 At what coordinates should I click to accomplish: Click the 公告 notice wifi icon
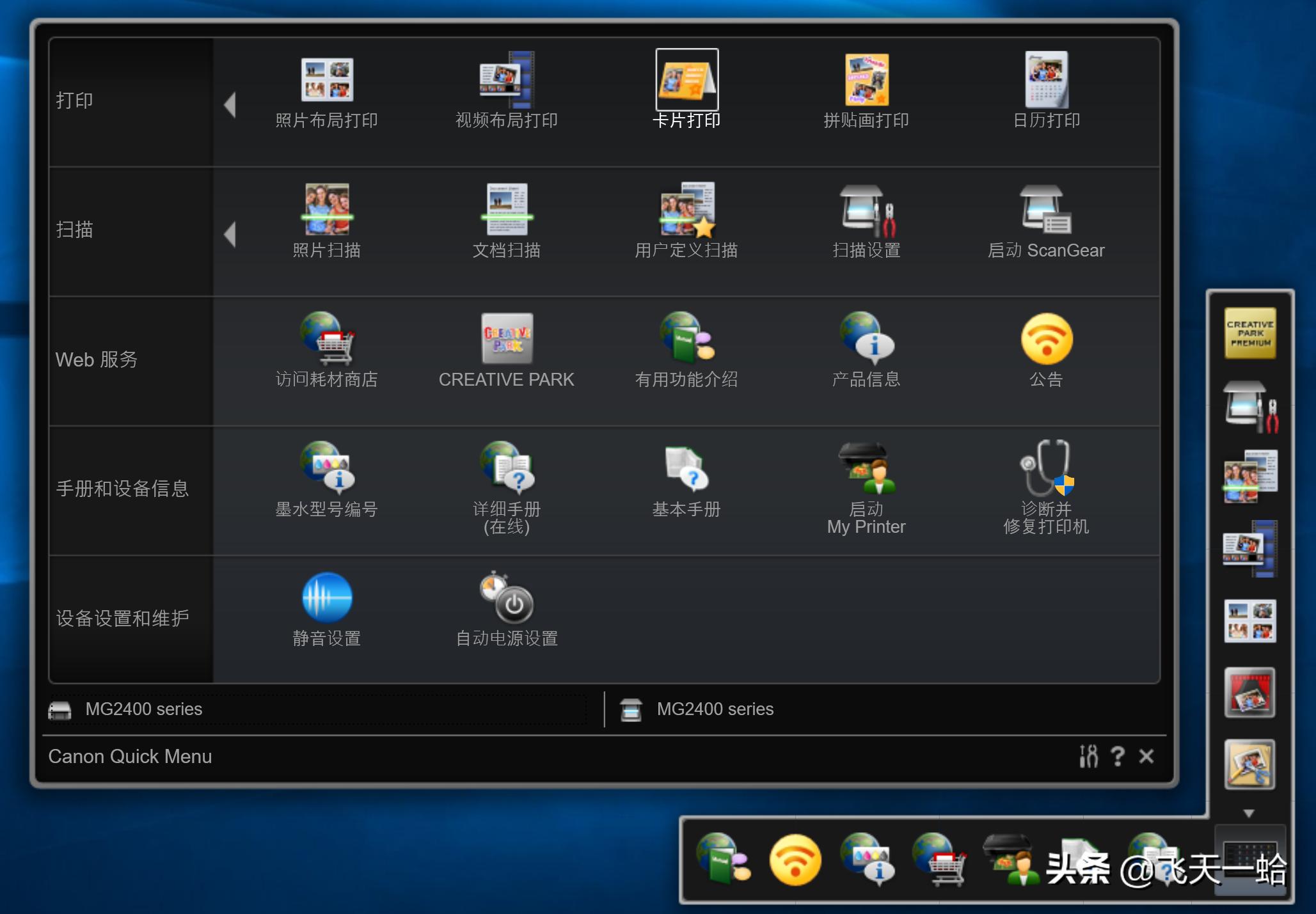1046,339
